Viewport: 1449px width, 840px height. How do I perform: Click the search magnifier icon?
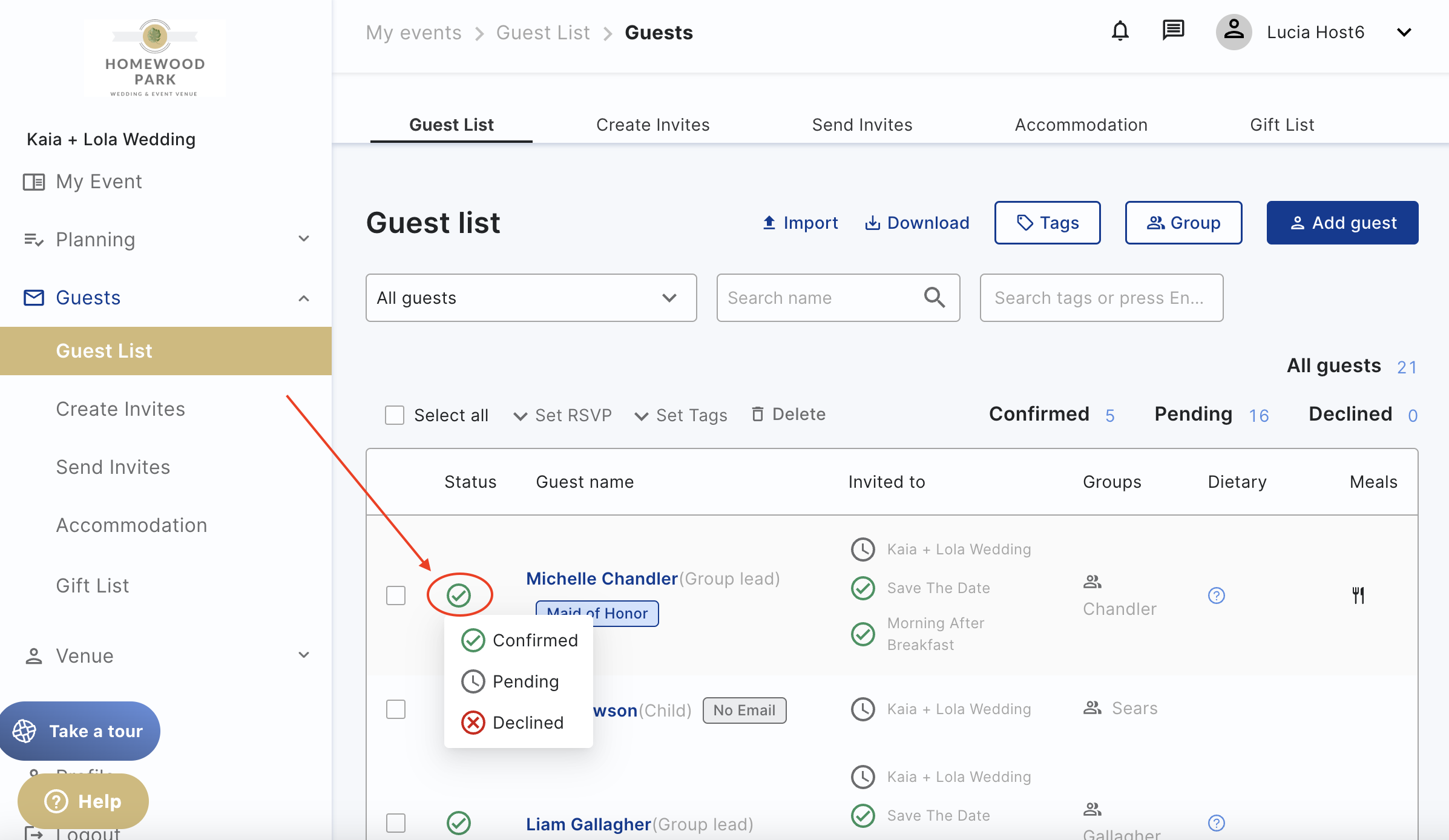[935, 297]
